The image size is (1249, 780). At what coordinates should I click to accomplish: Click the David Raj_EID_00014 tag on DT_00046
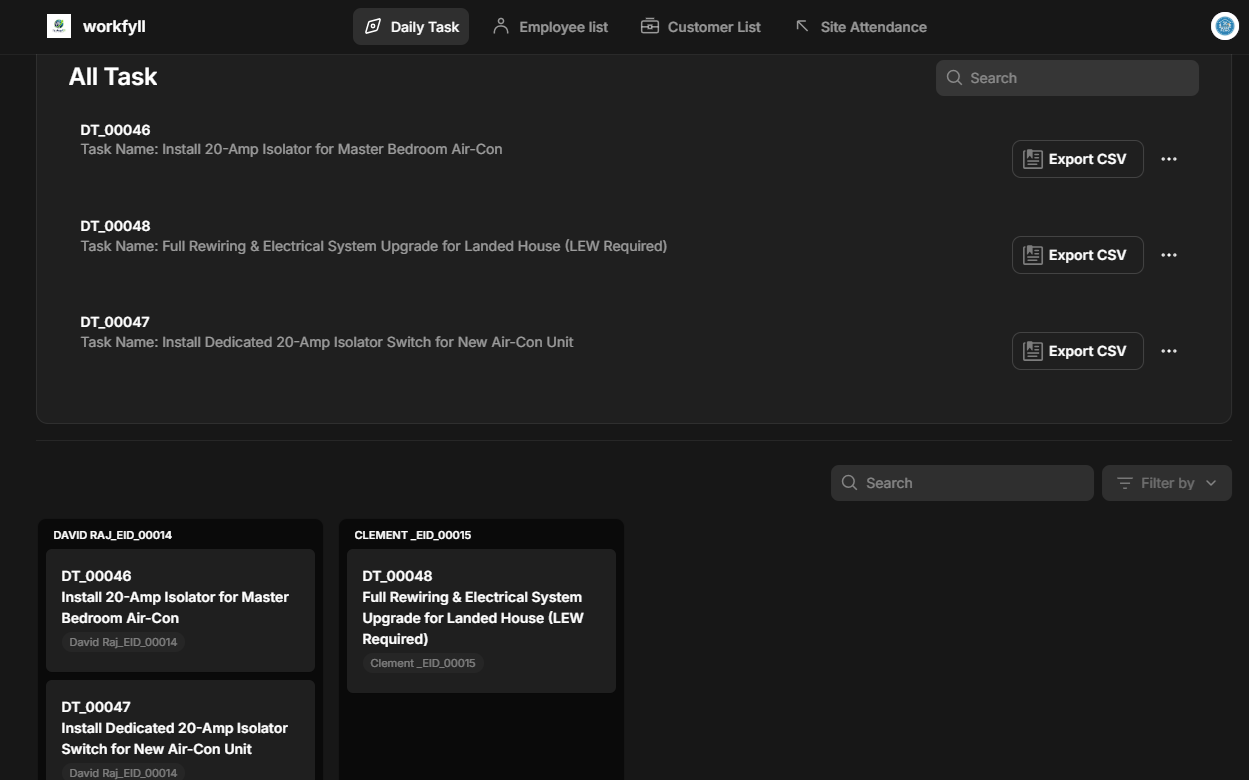pyautogui.click(x=123, y=641)
